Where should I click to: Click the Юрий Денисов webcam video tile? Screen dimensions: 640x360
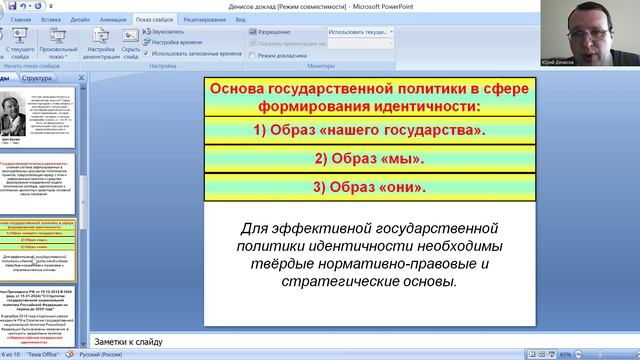click(590, 33)
